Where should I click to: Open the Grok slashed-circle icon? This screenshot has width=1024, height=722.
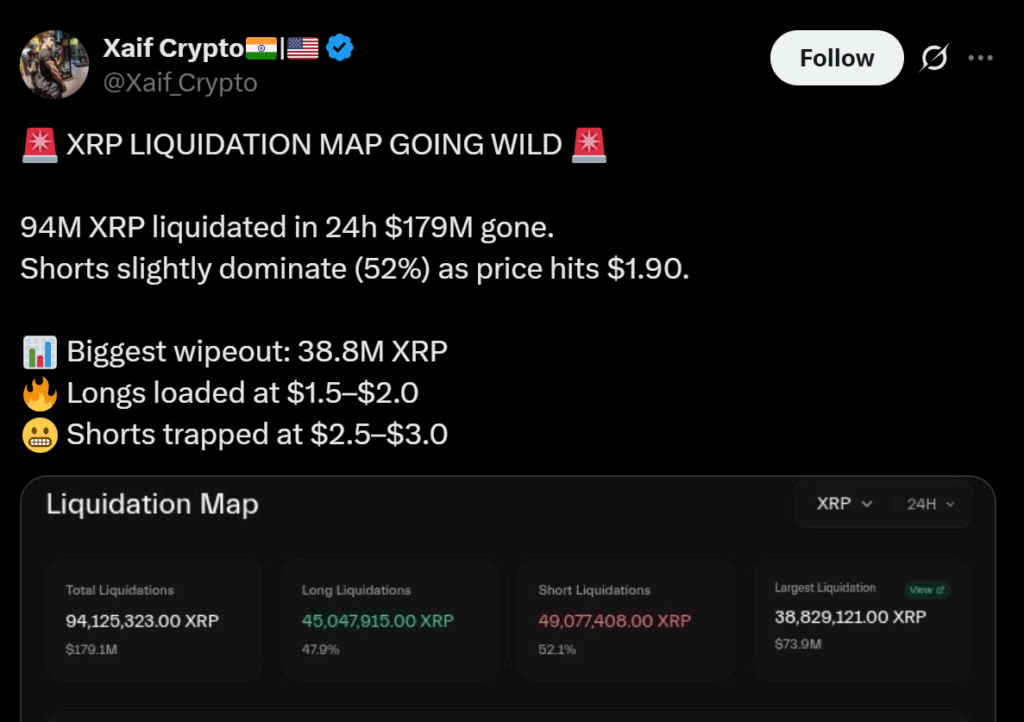pos(933,59)
